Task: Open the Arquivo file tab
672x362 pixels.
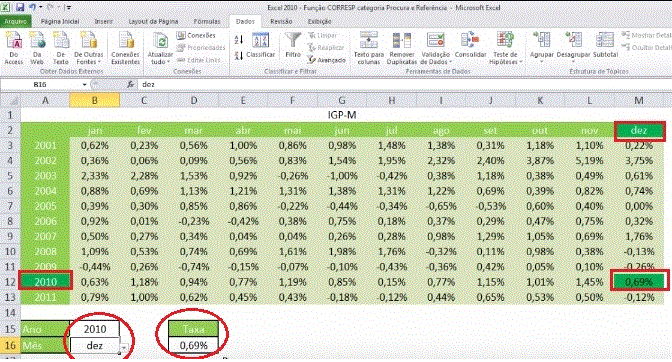Action: click(15, 21)
